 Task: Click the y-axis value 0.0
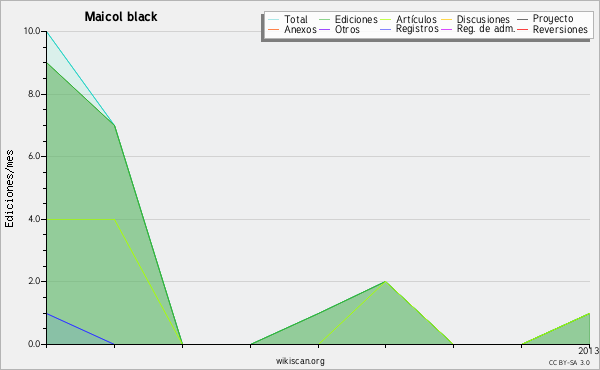tap(34, 344)
